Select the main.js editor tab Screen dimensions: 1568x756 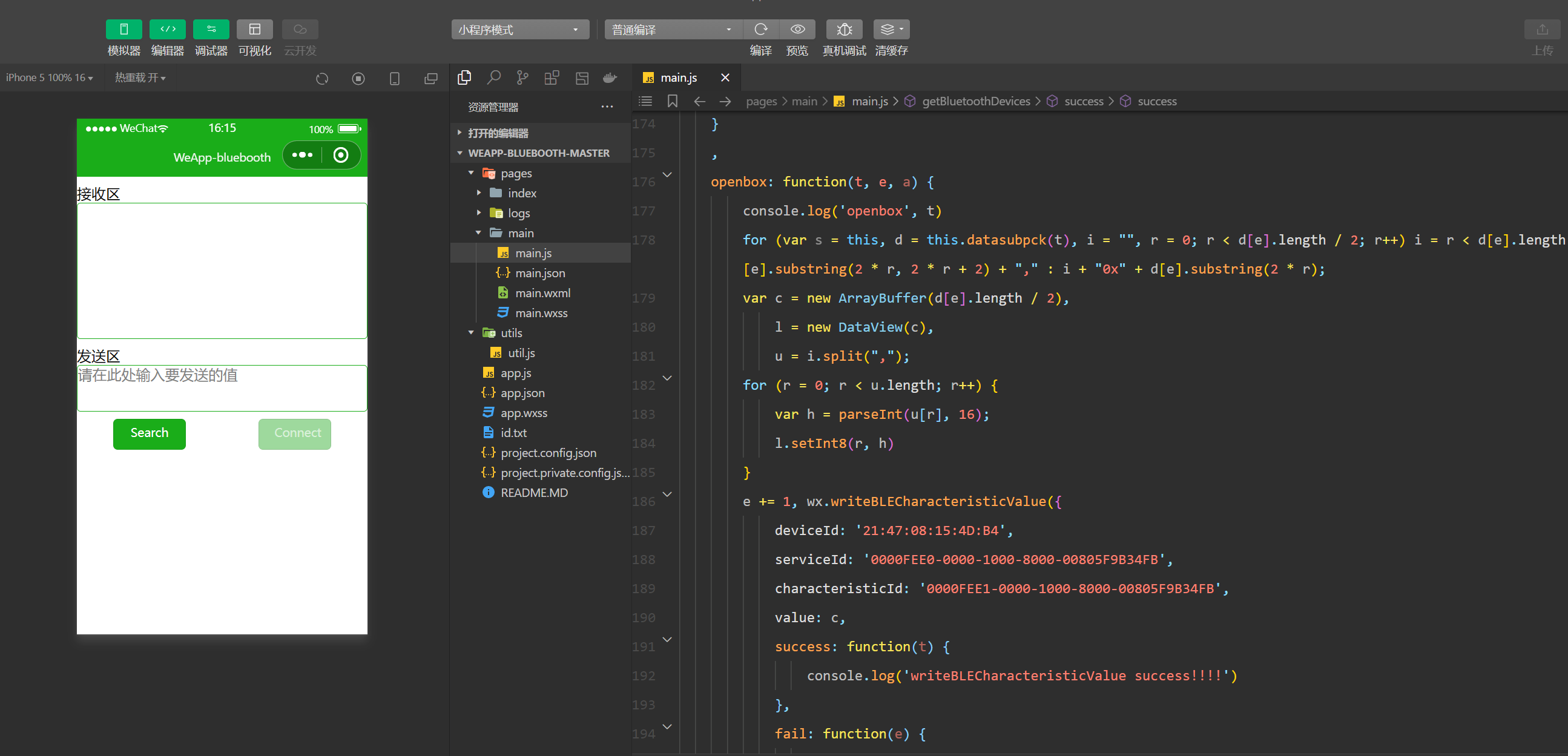point(678,77)
